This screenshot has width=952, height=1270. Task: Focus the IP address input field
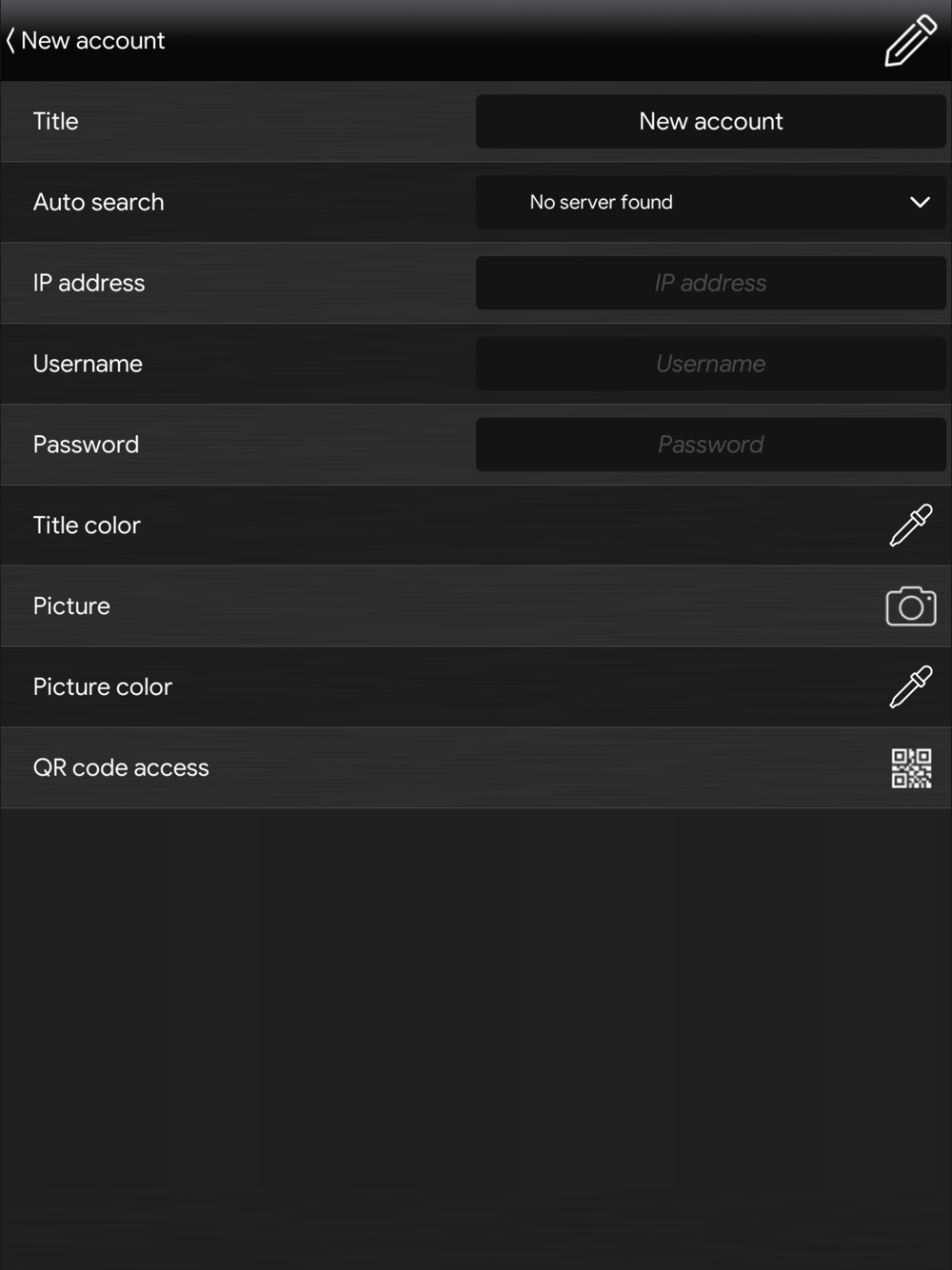point(711,283)
